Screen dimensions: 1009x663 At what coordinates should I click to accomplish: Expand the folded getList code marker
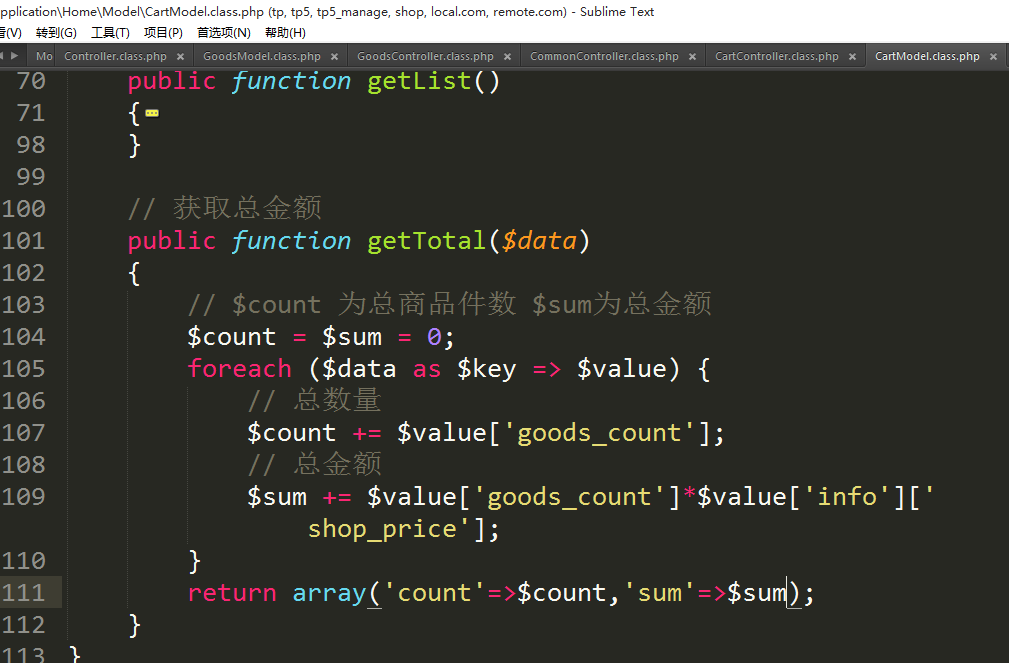pos(152,114)
